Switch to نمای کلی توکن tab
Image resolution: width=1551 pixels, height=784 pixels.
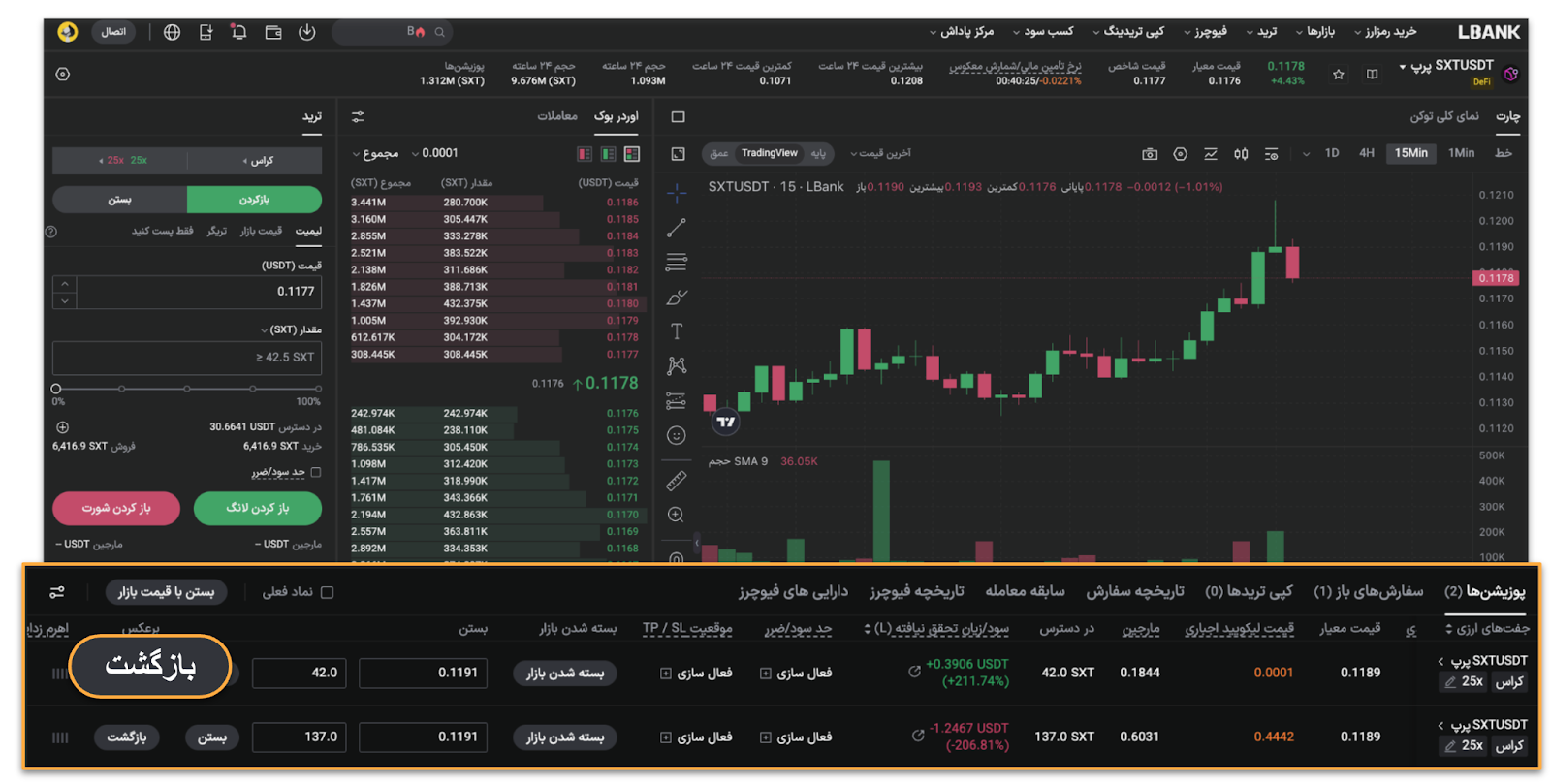pyautogui.click(x=1444, y=116)
